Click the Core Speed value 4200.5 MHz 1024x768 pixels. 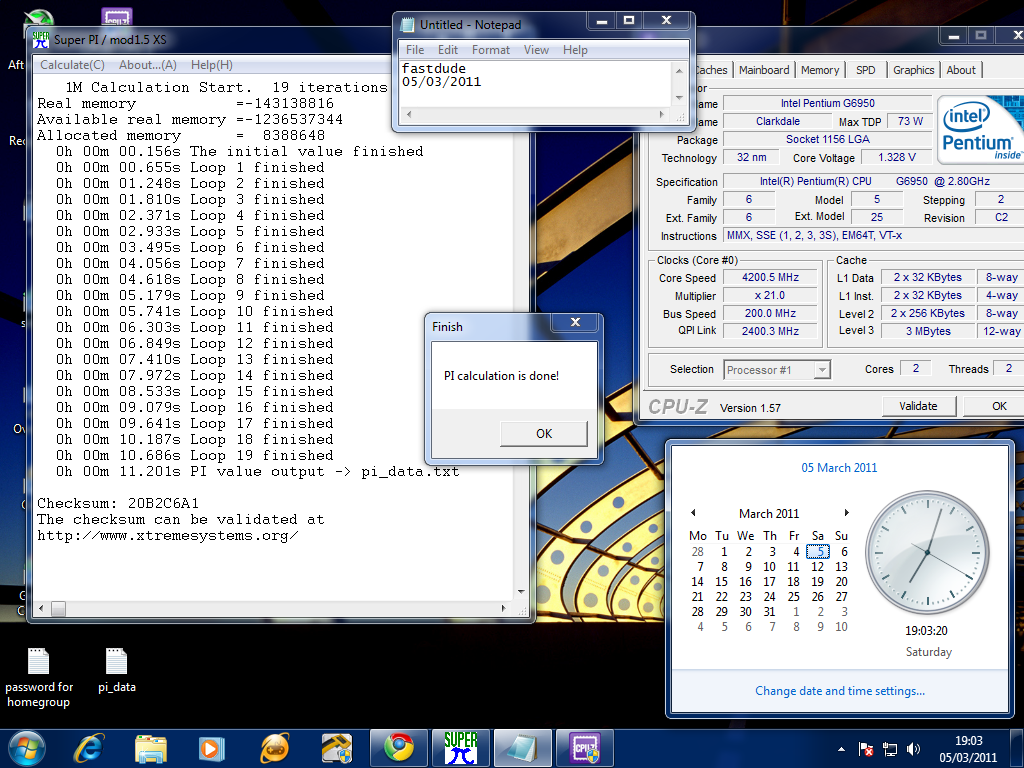[x=770, y=277]
